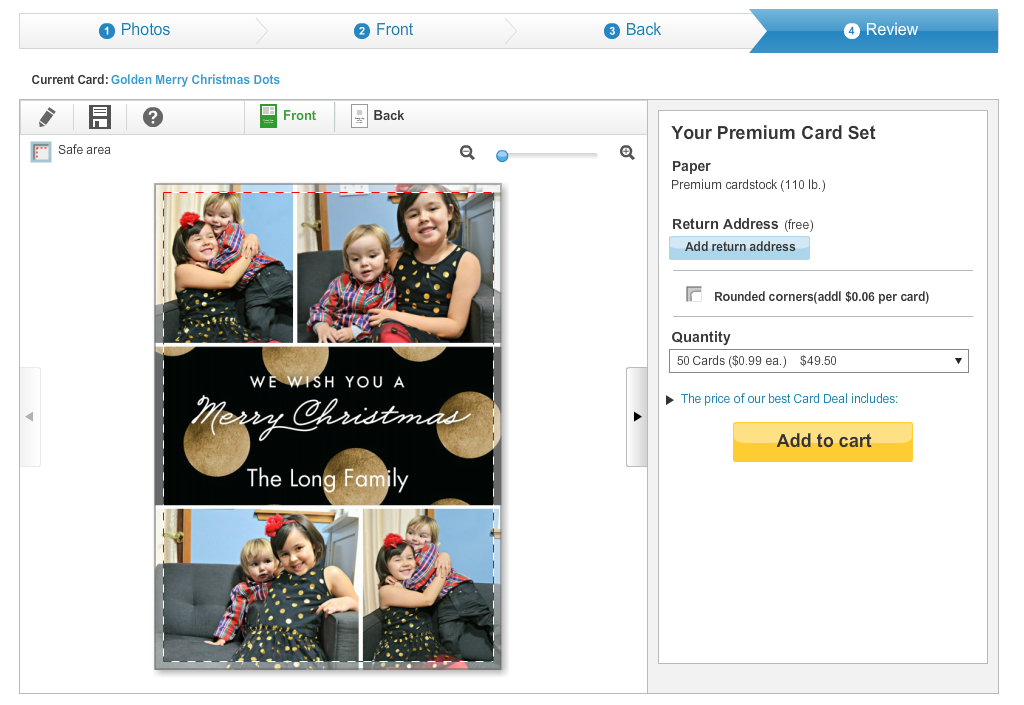Click the Premium cardstock (110 lb.) text

[x=748, y=185]
